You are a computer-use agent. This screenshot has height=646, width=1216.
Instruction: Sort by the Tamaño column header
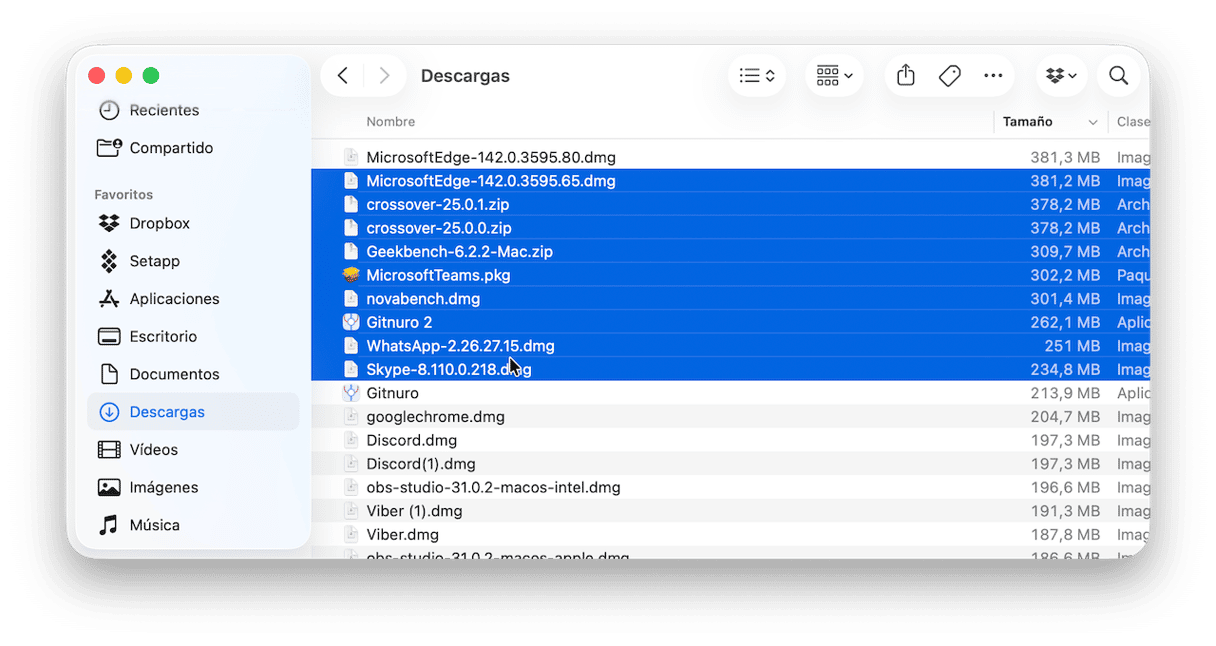[1027, 122]
